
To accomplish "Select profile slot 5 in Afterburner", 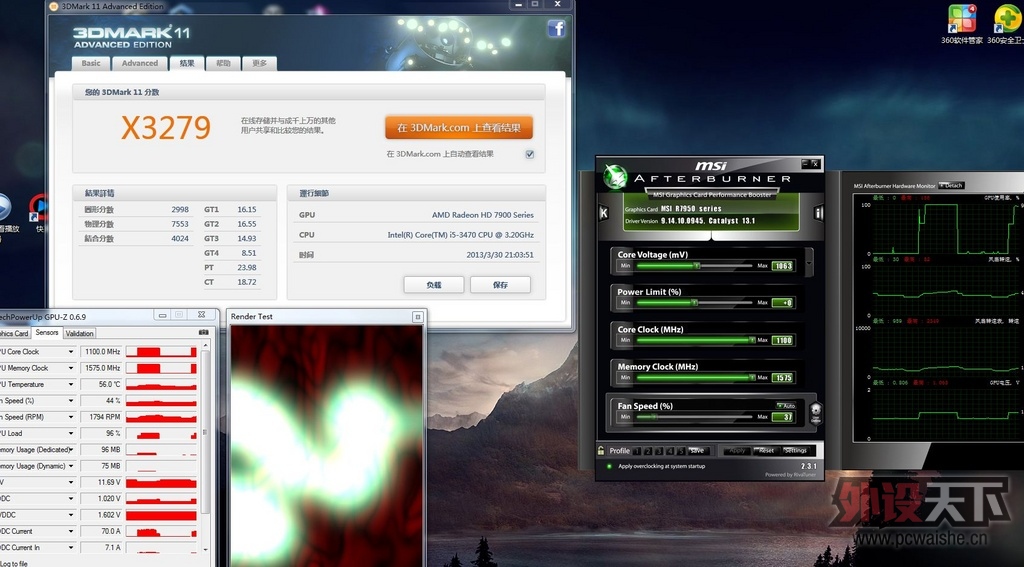I will 681,451.
